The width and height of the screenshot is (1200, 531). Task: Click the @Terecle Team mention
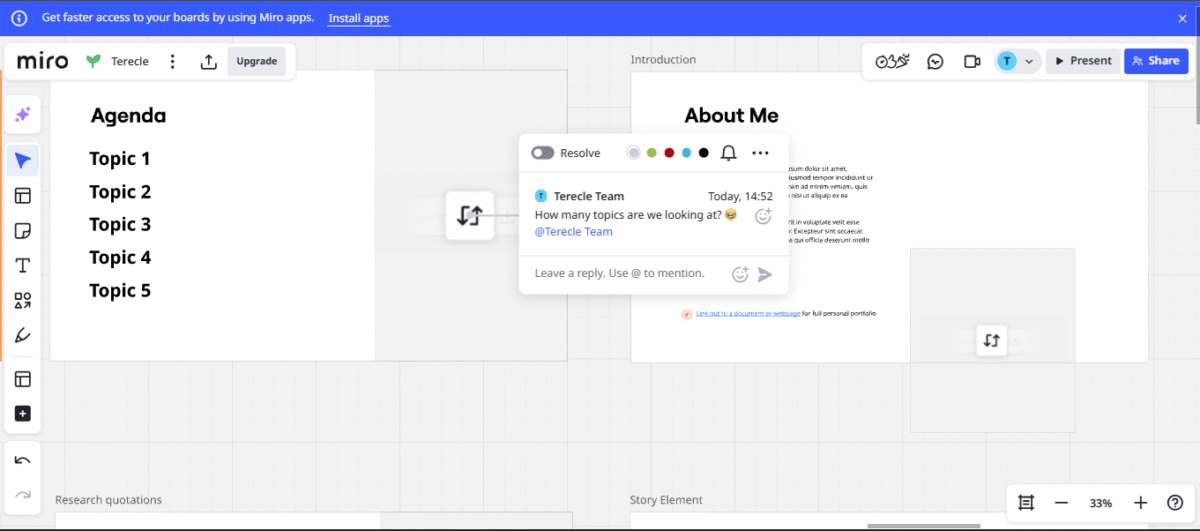[x=574, y=232]
